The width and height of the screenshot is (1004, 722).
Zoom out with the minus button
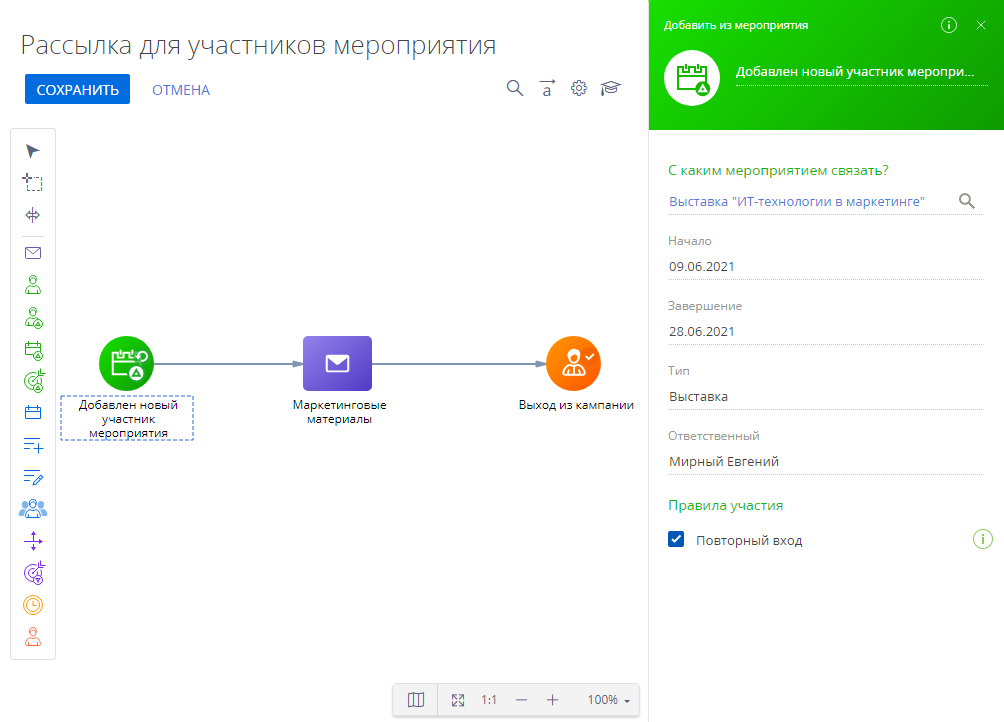click(x=521, y=700)
